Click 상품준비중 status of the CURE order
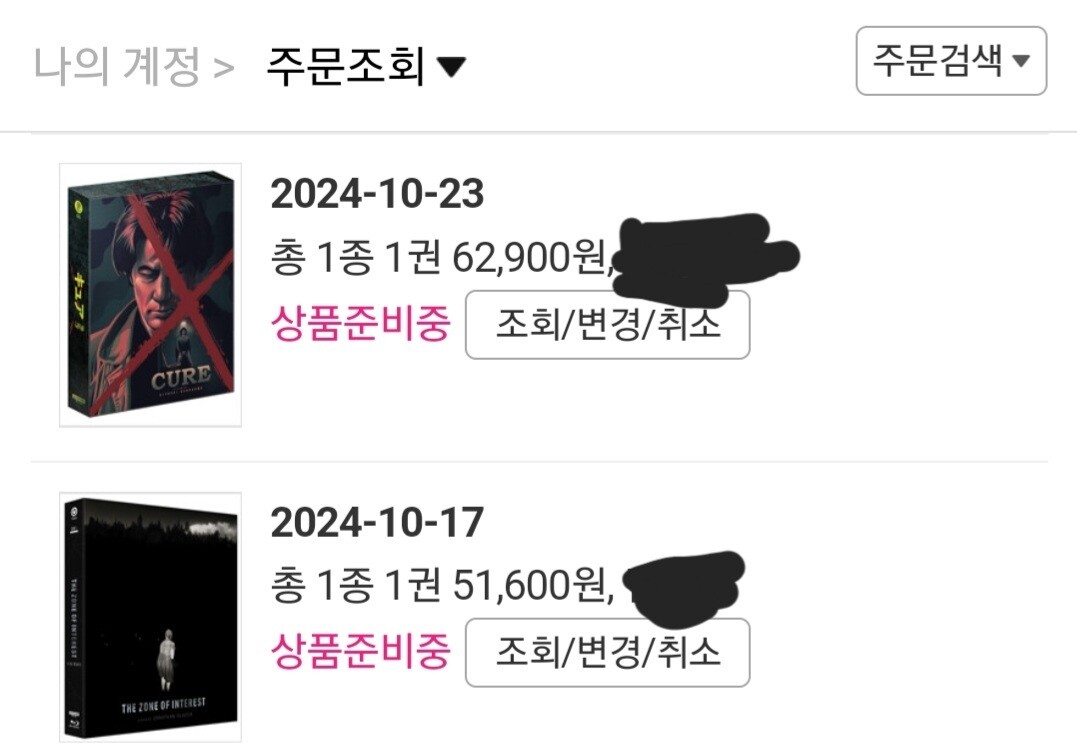This screenshot has width=1077, height=751. [361, 323]
